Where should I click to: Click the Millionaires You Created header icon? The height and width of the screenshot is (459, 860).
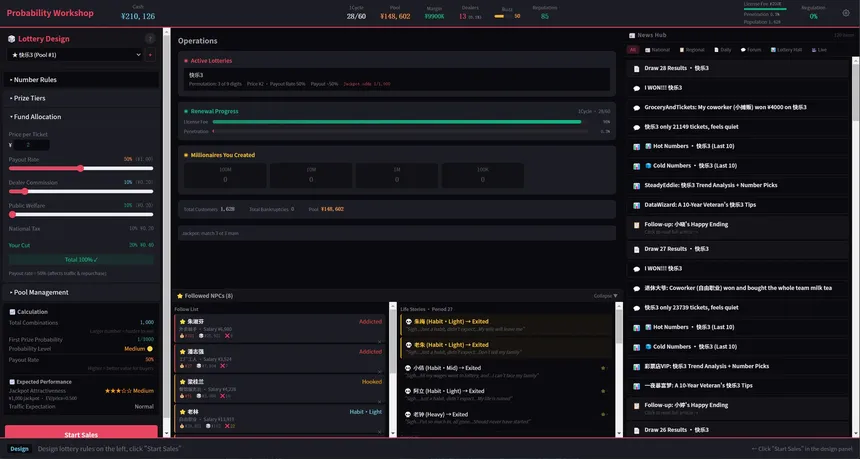186,155
